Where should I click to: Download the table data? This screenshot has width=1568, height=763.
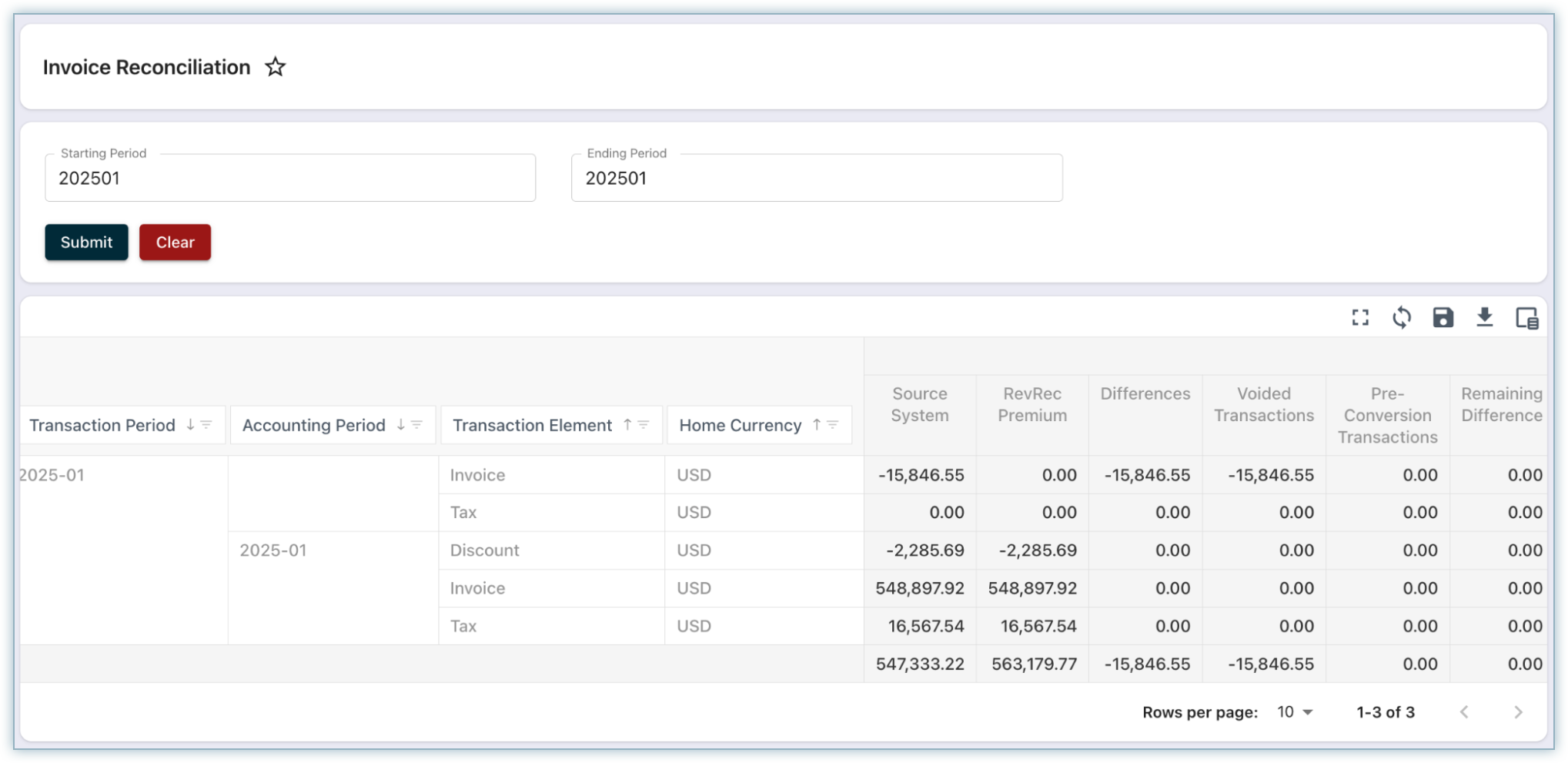point(1484,318)
